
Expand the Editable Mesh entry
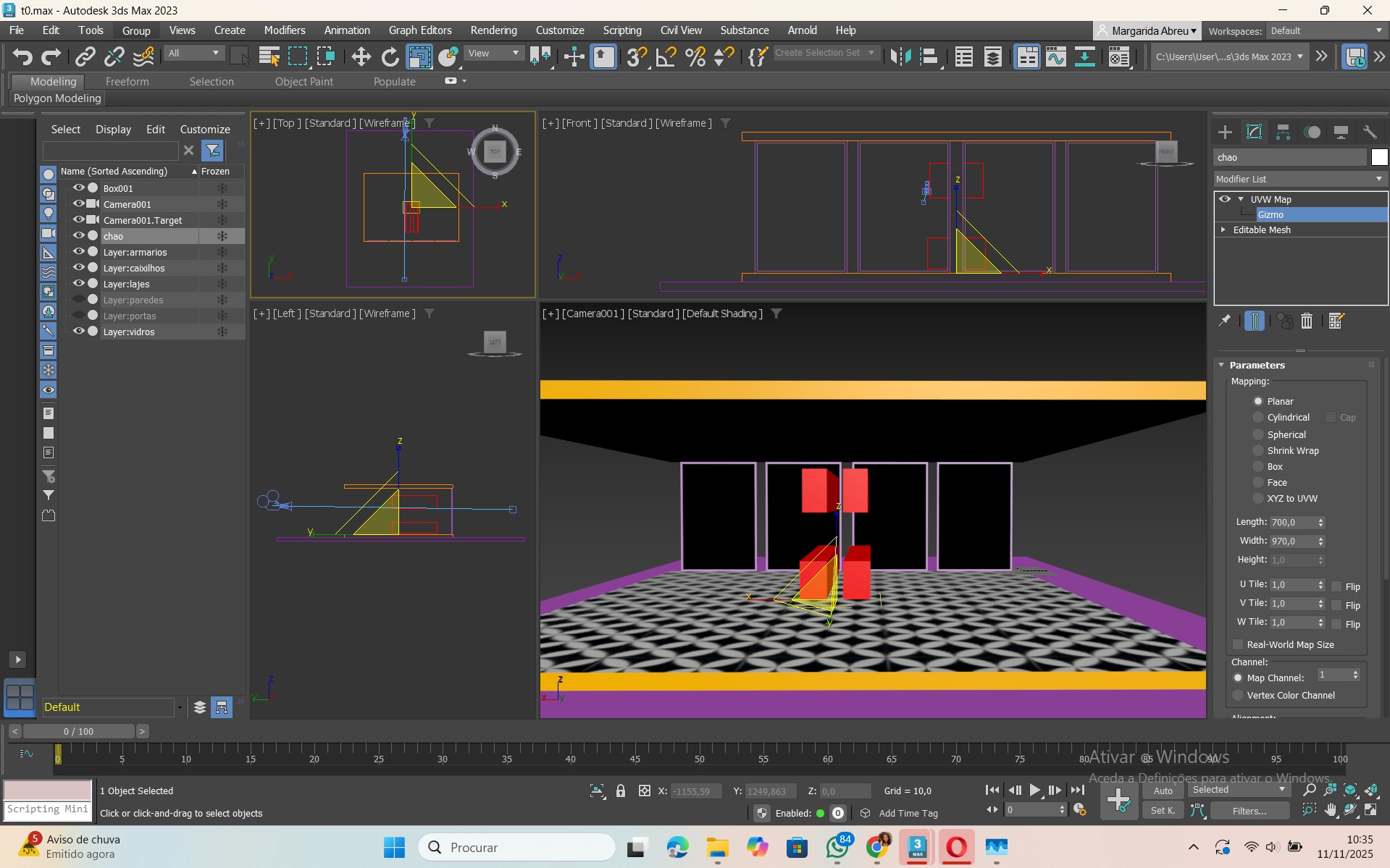coord(1223,229)
